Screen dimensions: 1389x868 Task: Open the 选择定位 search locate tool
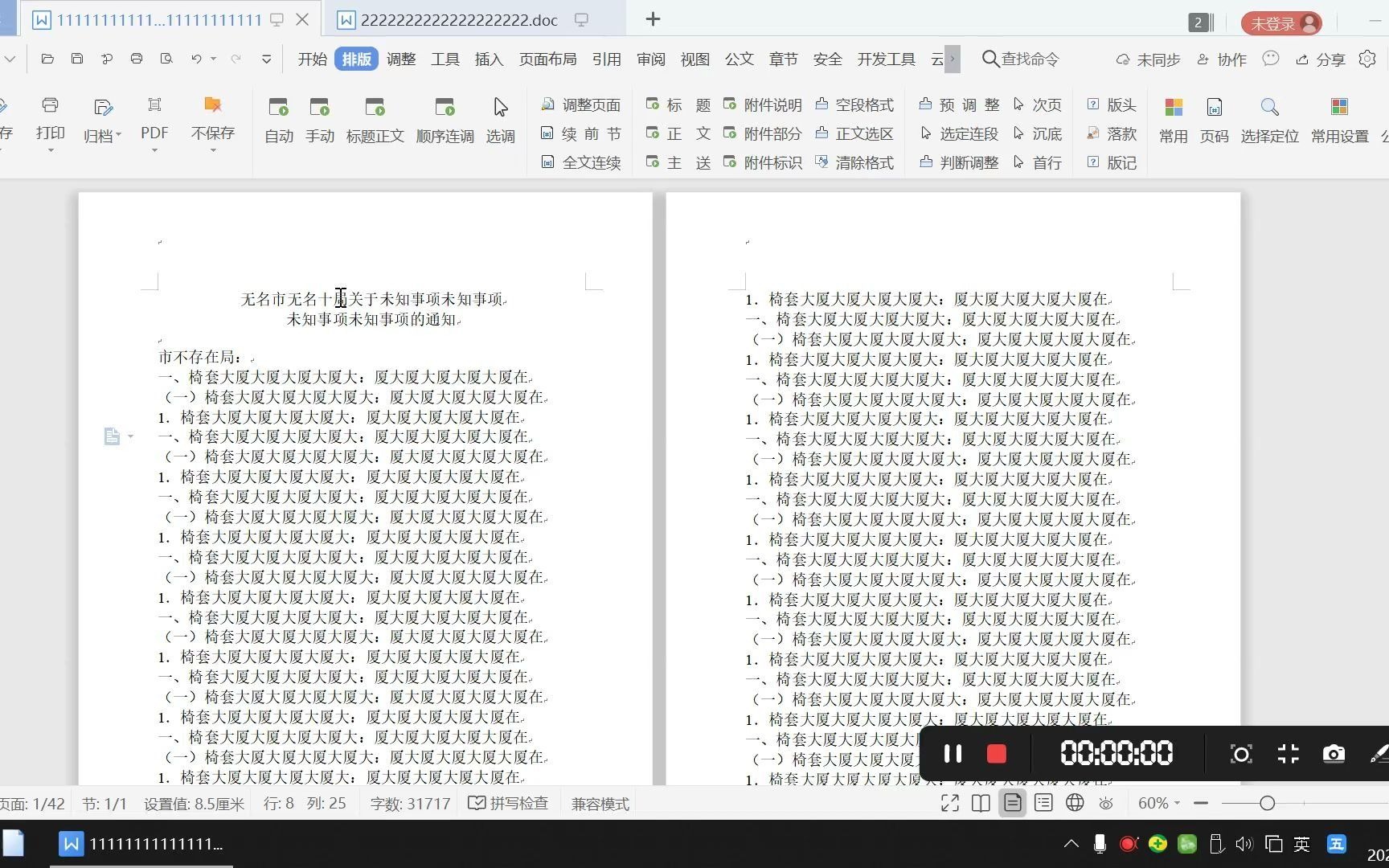[1269, 119]
